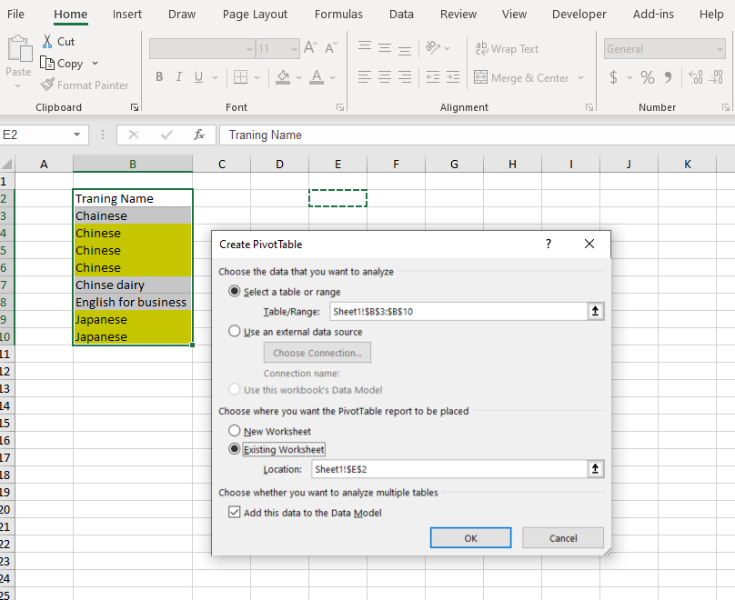The width and height of the screenshot is (735, 600).
Task: Switch to the Formulas tab
Action: (338, 15)
